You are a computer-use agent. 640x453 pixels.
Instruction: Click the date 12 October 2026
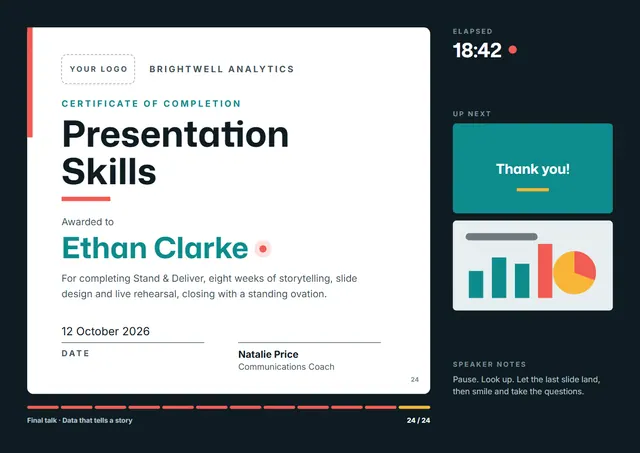pyautogui.click(x=105, y=331)
